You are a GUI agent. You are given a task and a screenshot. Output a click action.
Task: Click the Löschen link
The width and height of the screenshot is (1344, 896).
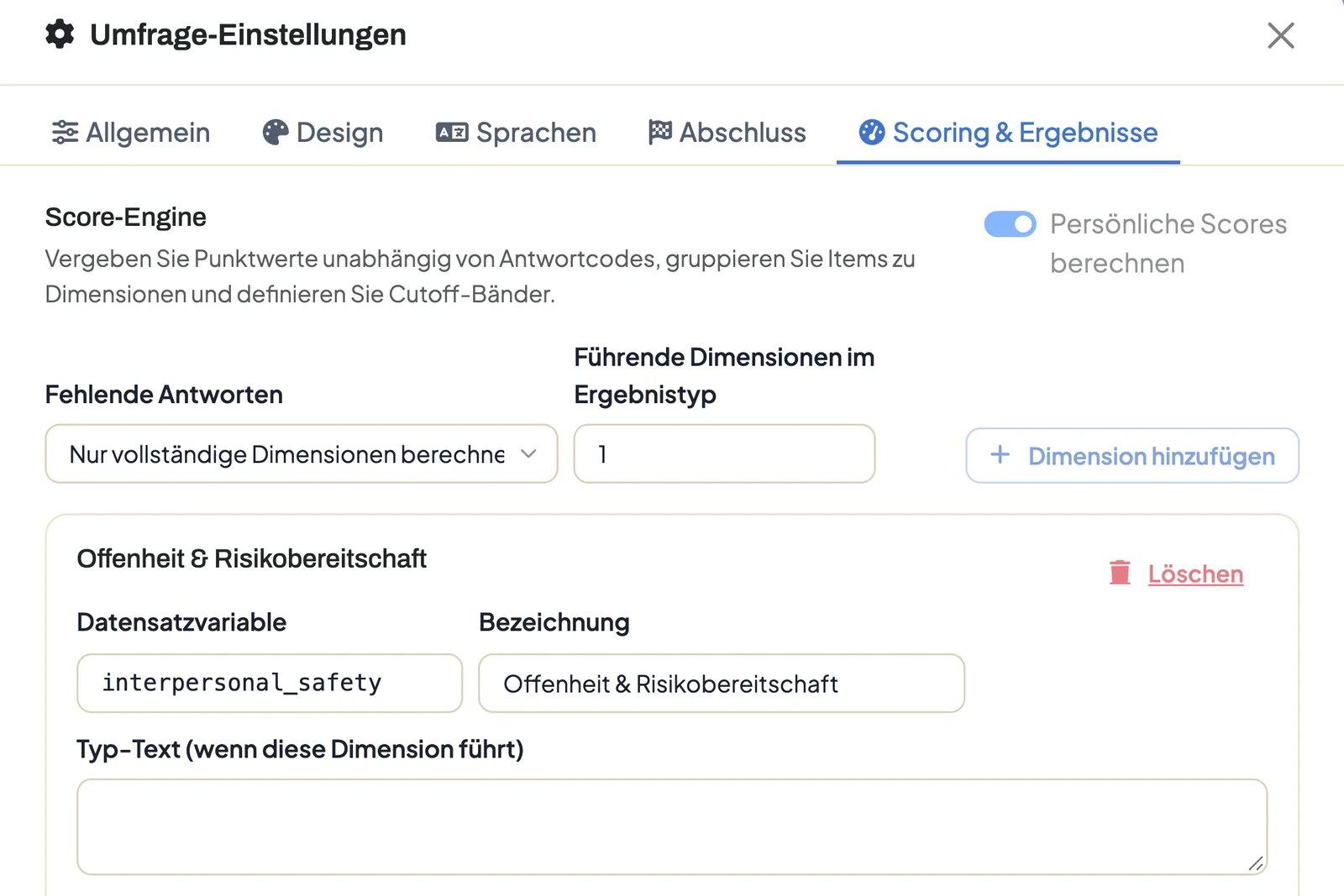(1195, 574)
